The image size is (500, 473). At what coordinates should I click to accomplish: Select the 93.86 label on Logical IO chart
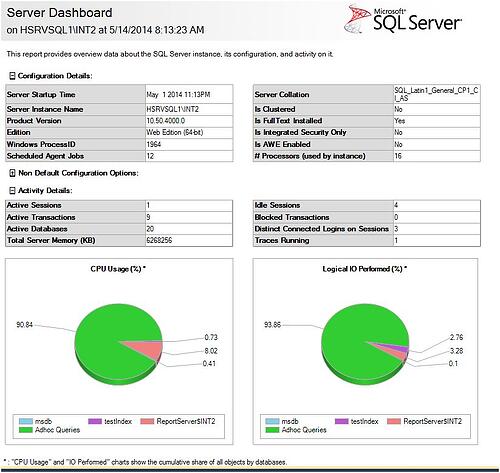pos(272,325)
